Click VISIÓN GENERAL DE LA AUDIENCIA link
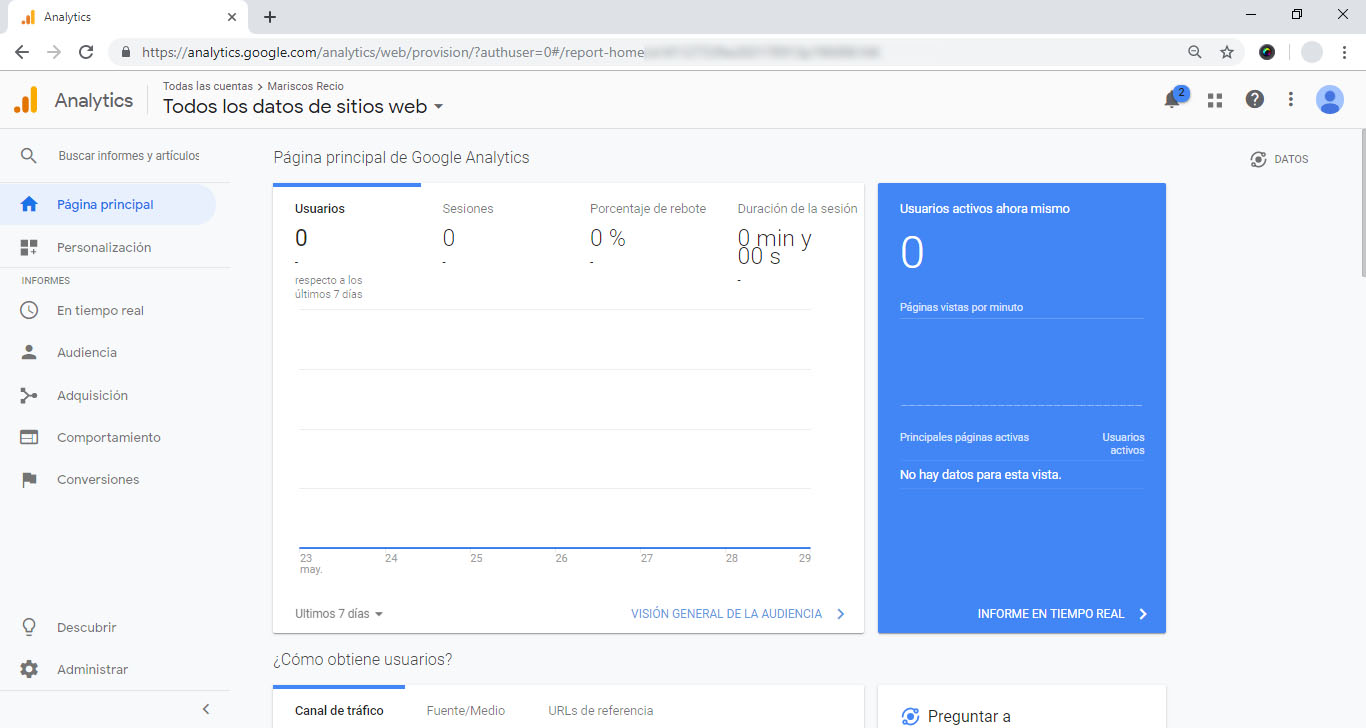Image resolution: width=1366 pixels, height=728 pixels. 726,614
